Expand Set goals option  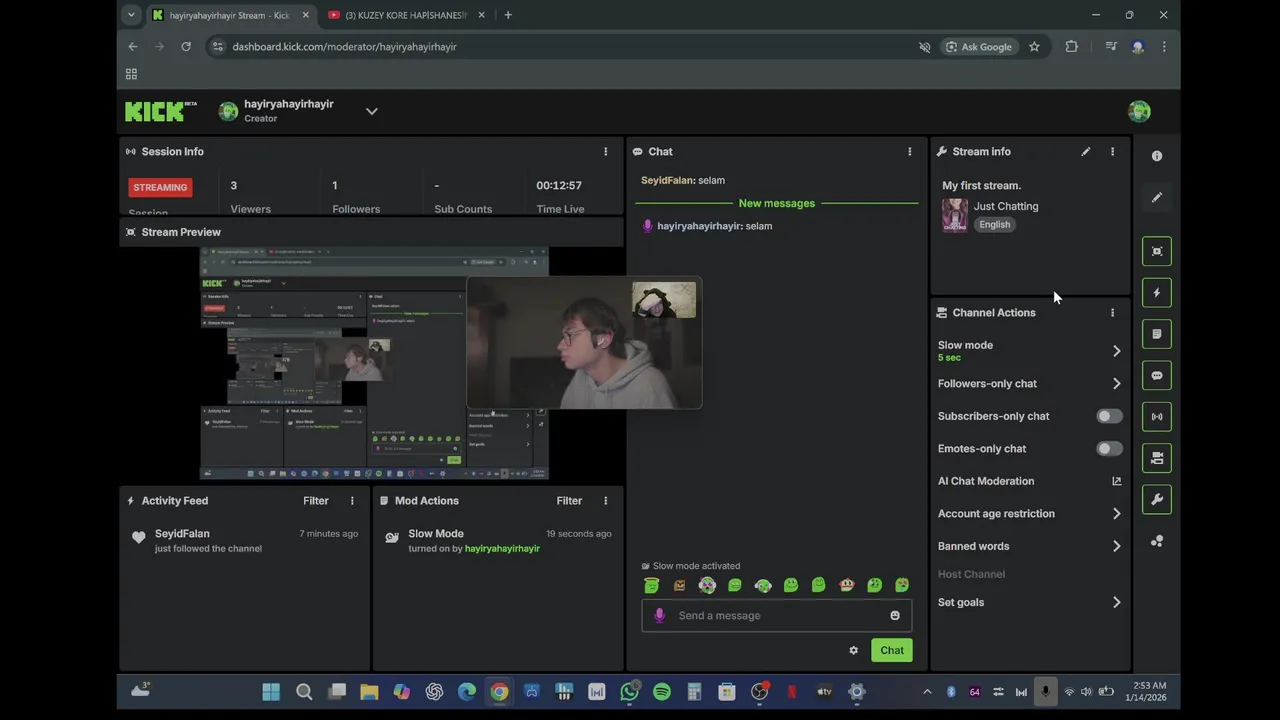[x=1117, y=602]
